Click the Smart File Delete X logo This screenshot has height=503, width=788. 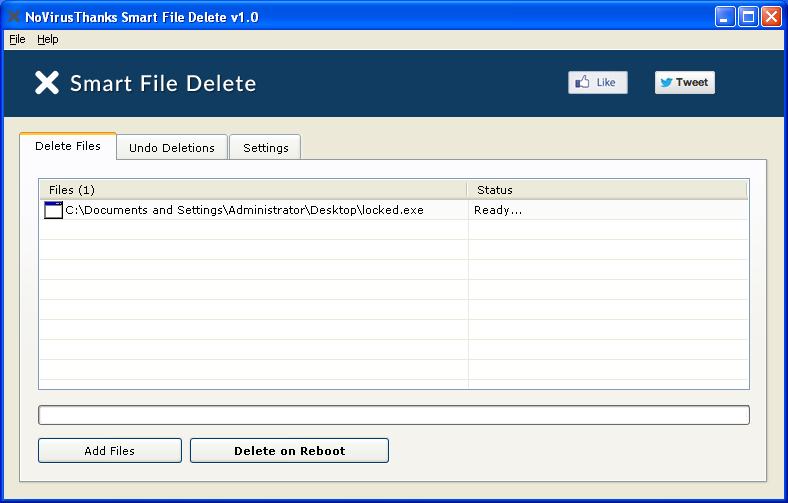(x=47, y=82)
